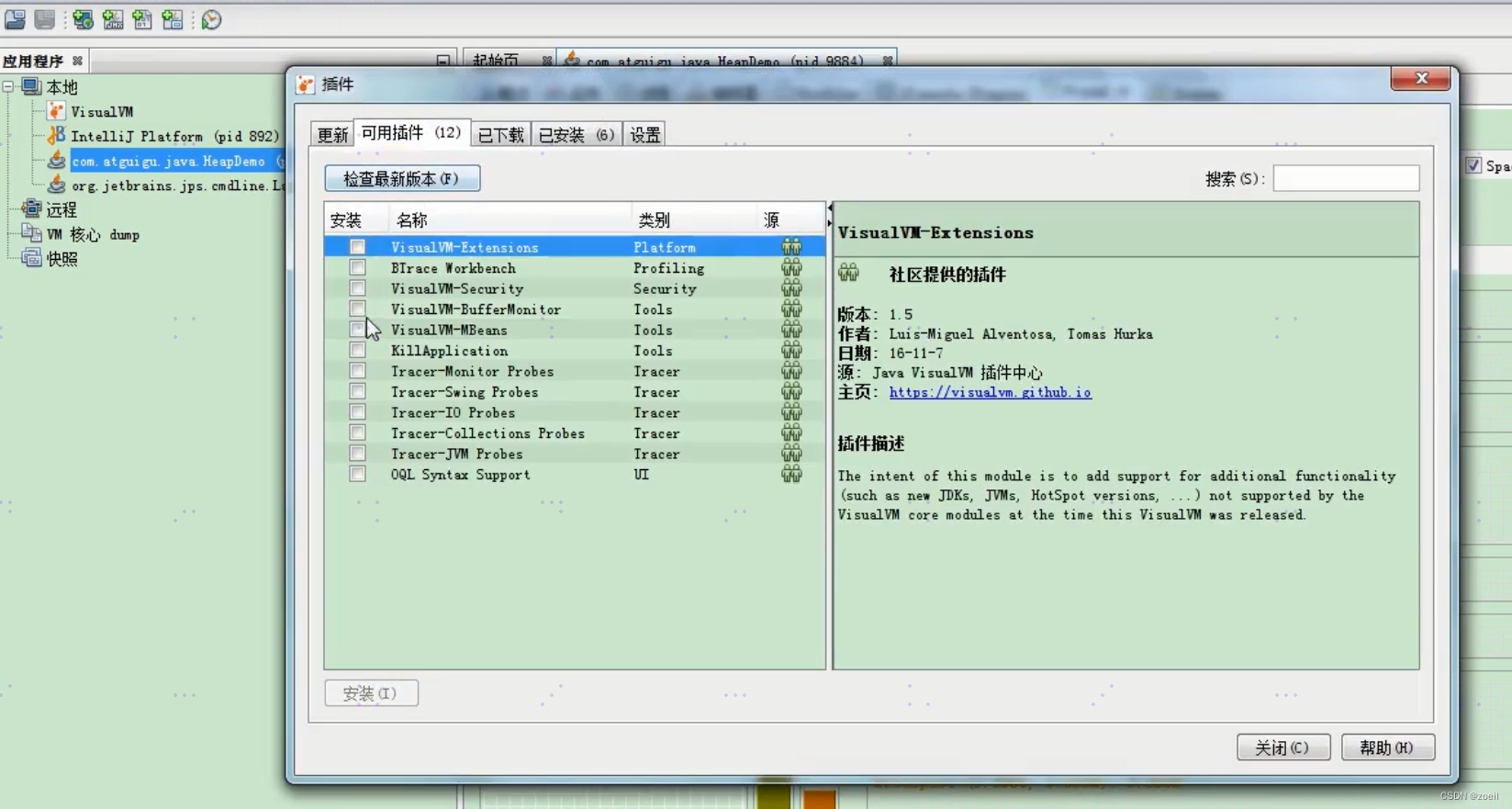Click the Add VM coredump toolbar icon

pos(142,19)
